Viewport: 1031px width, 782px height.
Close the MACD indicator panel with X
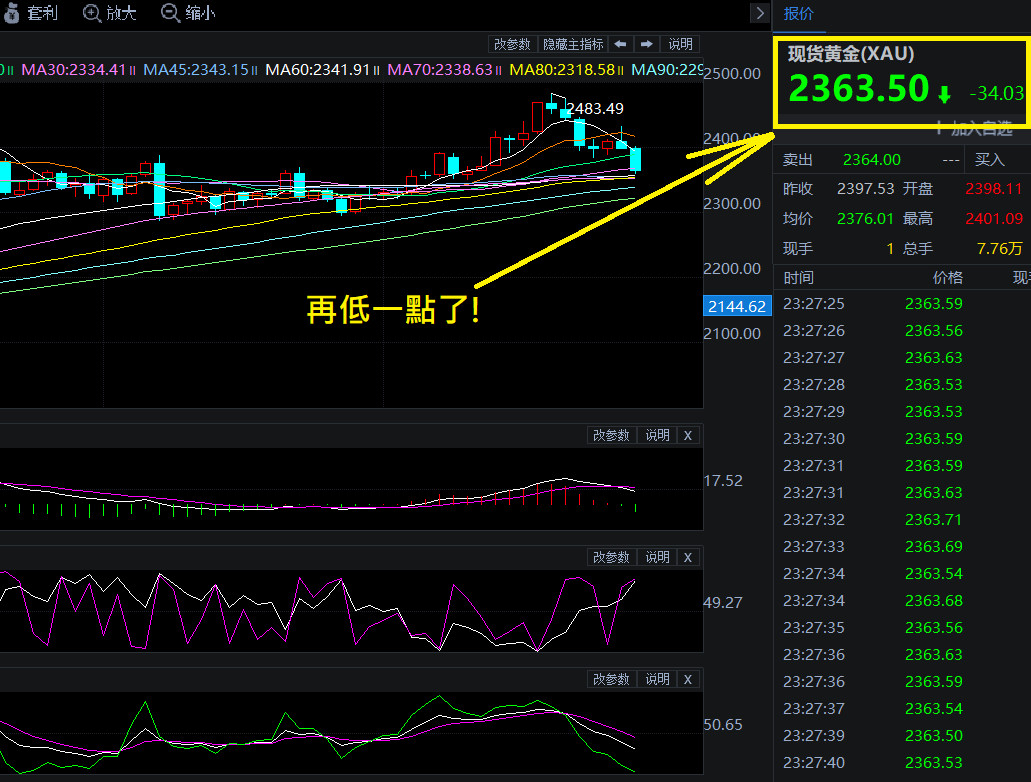tap(687, 435)
